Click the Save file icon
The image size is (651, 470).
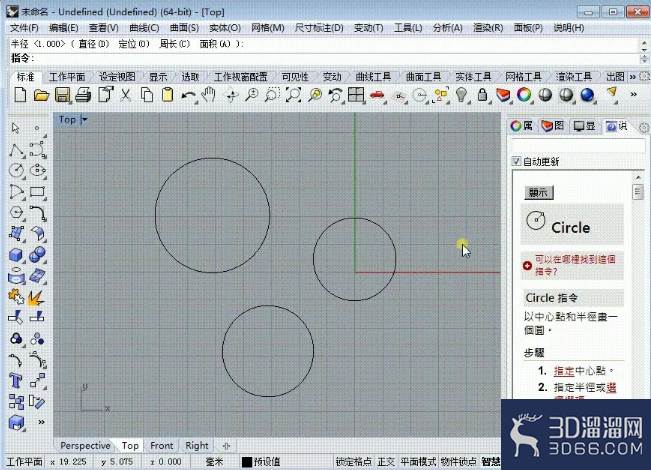[x=62, y=95]
